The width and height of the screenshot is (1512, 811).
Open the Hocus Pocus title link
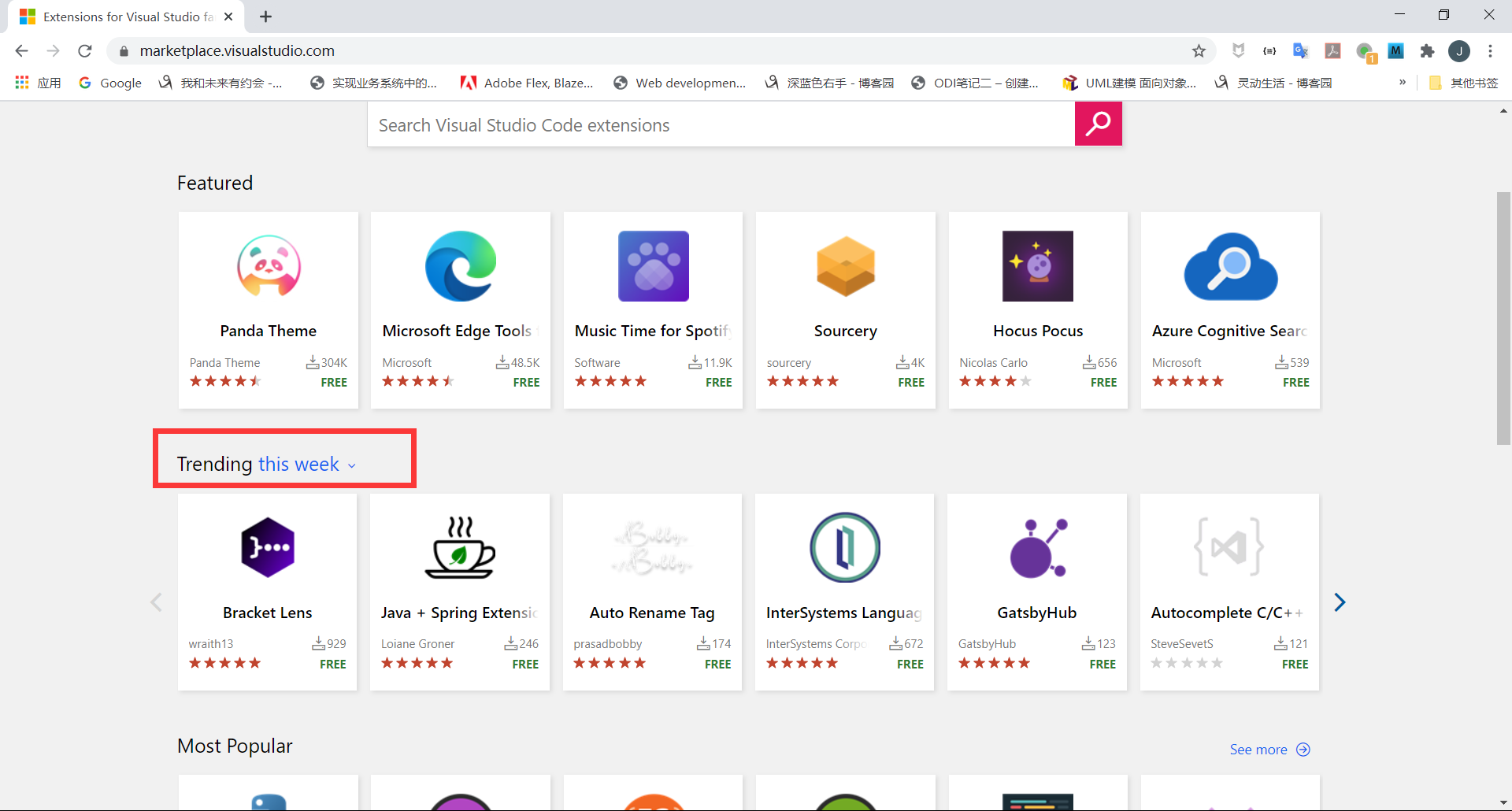(1038, 331)
